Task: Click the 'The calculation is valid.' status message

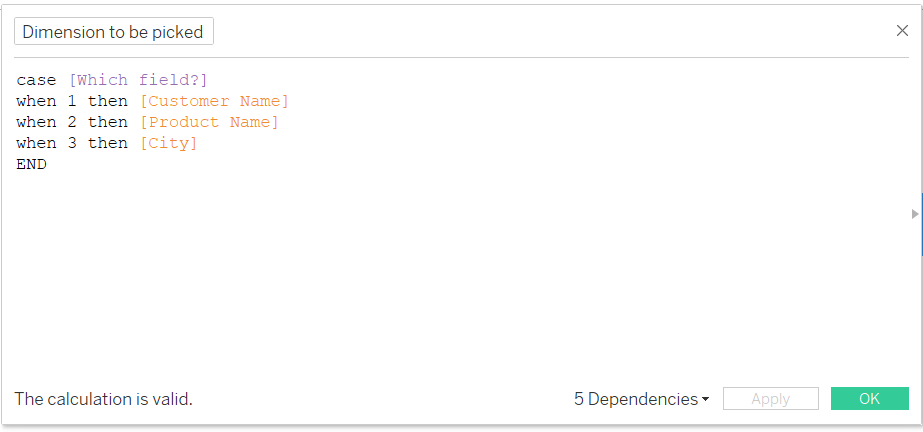Action: point(104,399)
